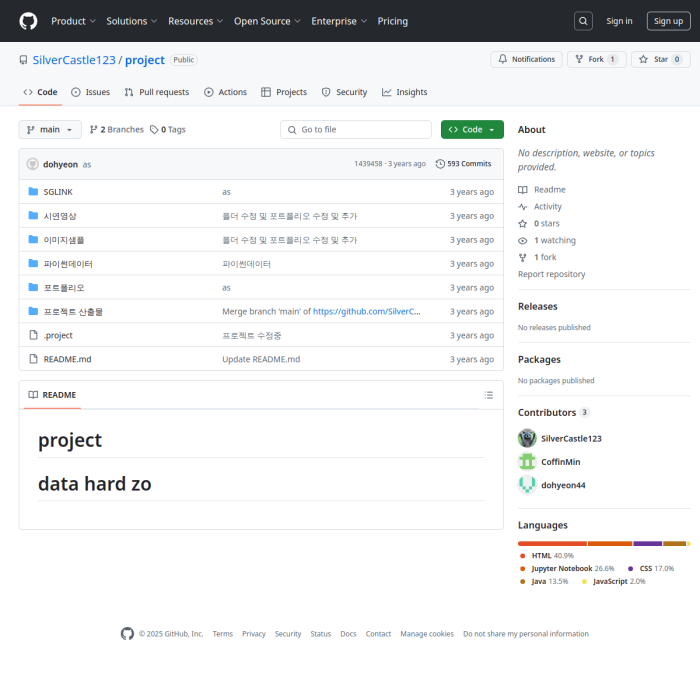Open the Releases heading link
This screenshot has height=700, width=700.
(x=538, y=306)
